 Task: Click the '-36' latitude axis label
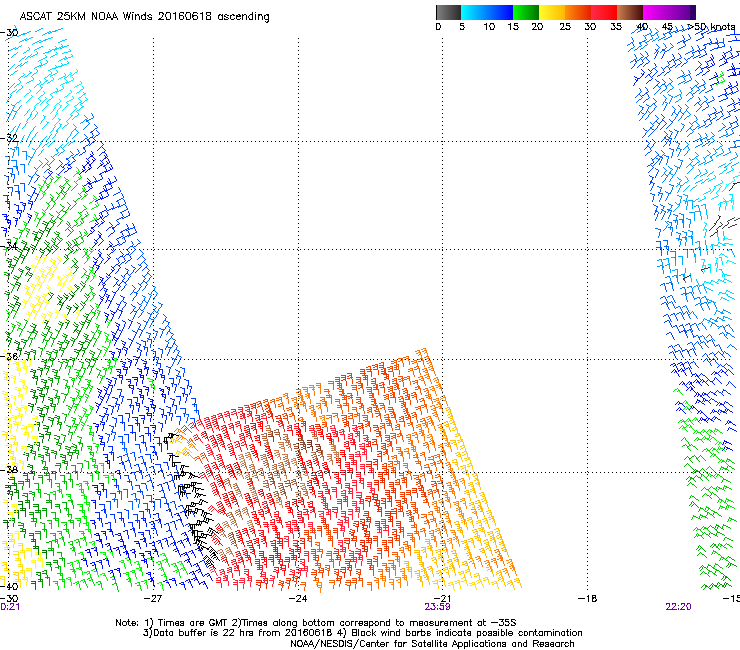(9, 356)
